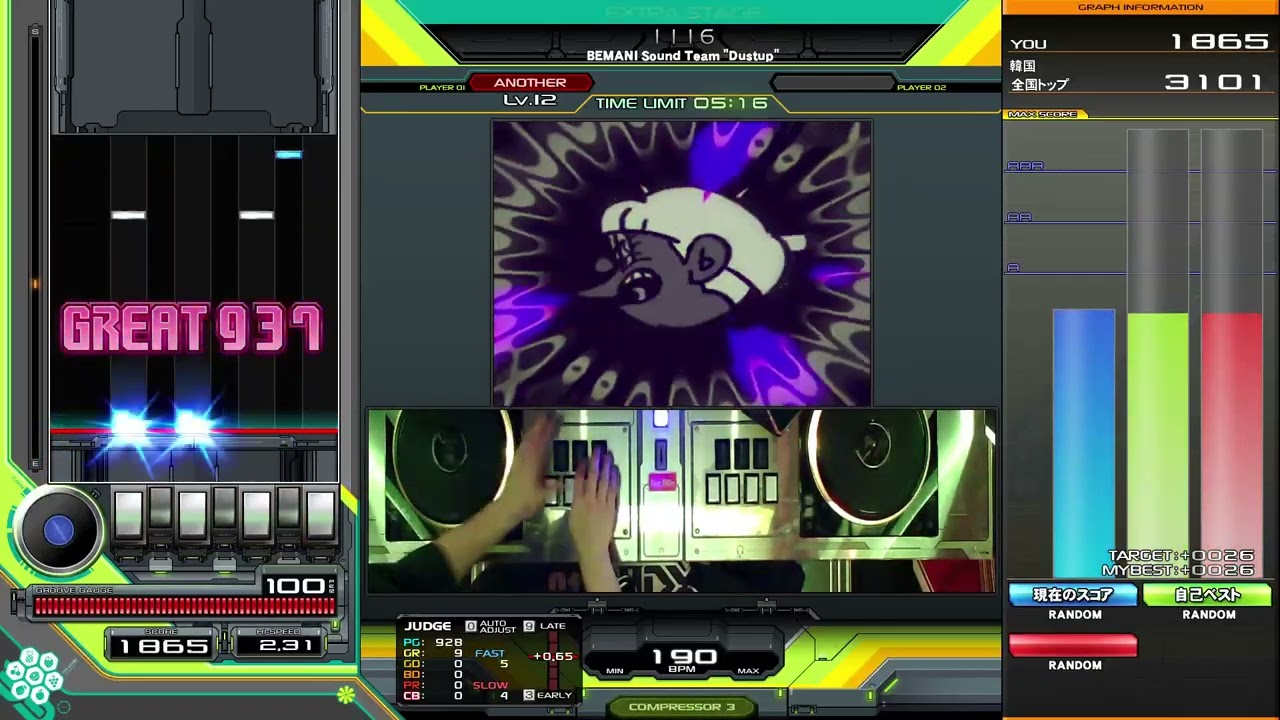Click the 韓国 region label
Viewport: 1280px width, 720px height.
[x=1023, y=66]
